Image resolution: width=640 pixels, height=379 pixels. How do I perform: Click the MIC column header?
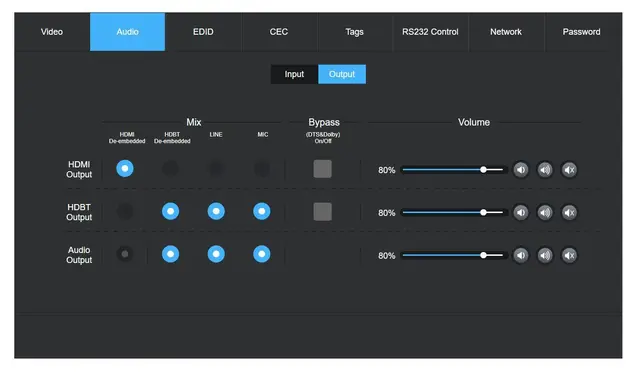click(x=263, y=134)
